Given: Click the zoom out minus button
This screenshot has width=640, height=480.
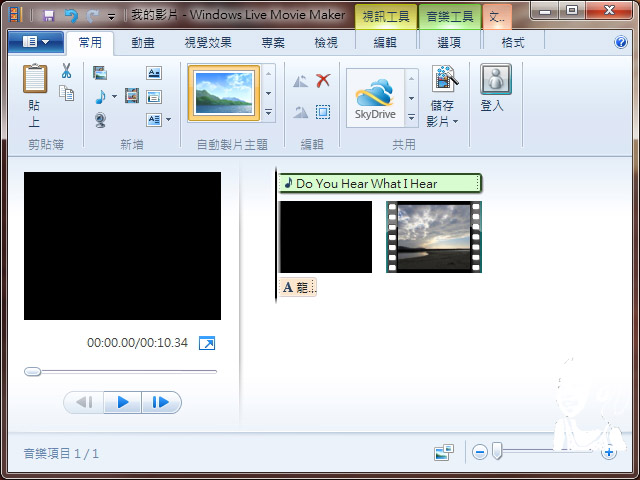Looking at the screenshot, I should (480, 452).
